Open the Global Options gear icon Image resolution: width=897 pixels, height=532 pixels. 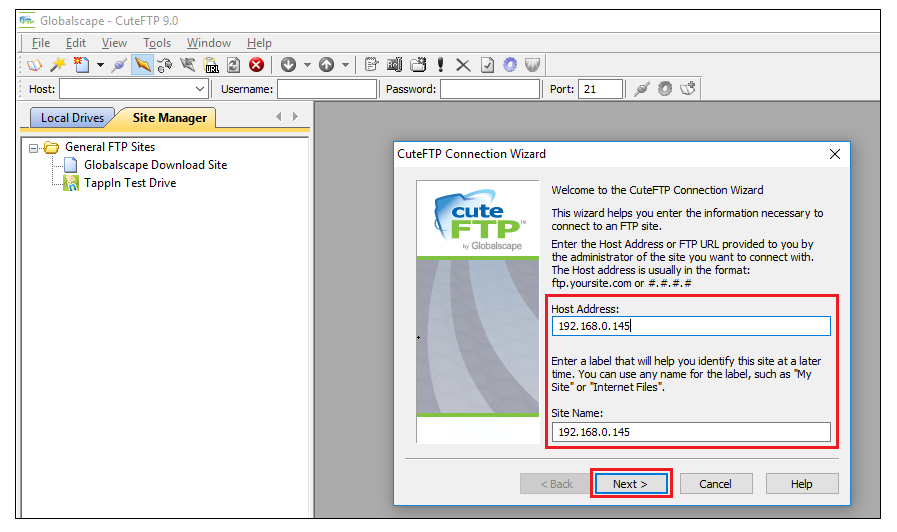pos(510,65)
